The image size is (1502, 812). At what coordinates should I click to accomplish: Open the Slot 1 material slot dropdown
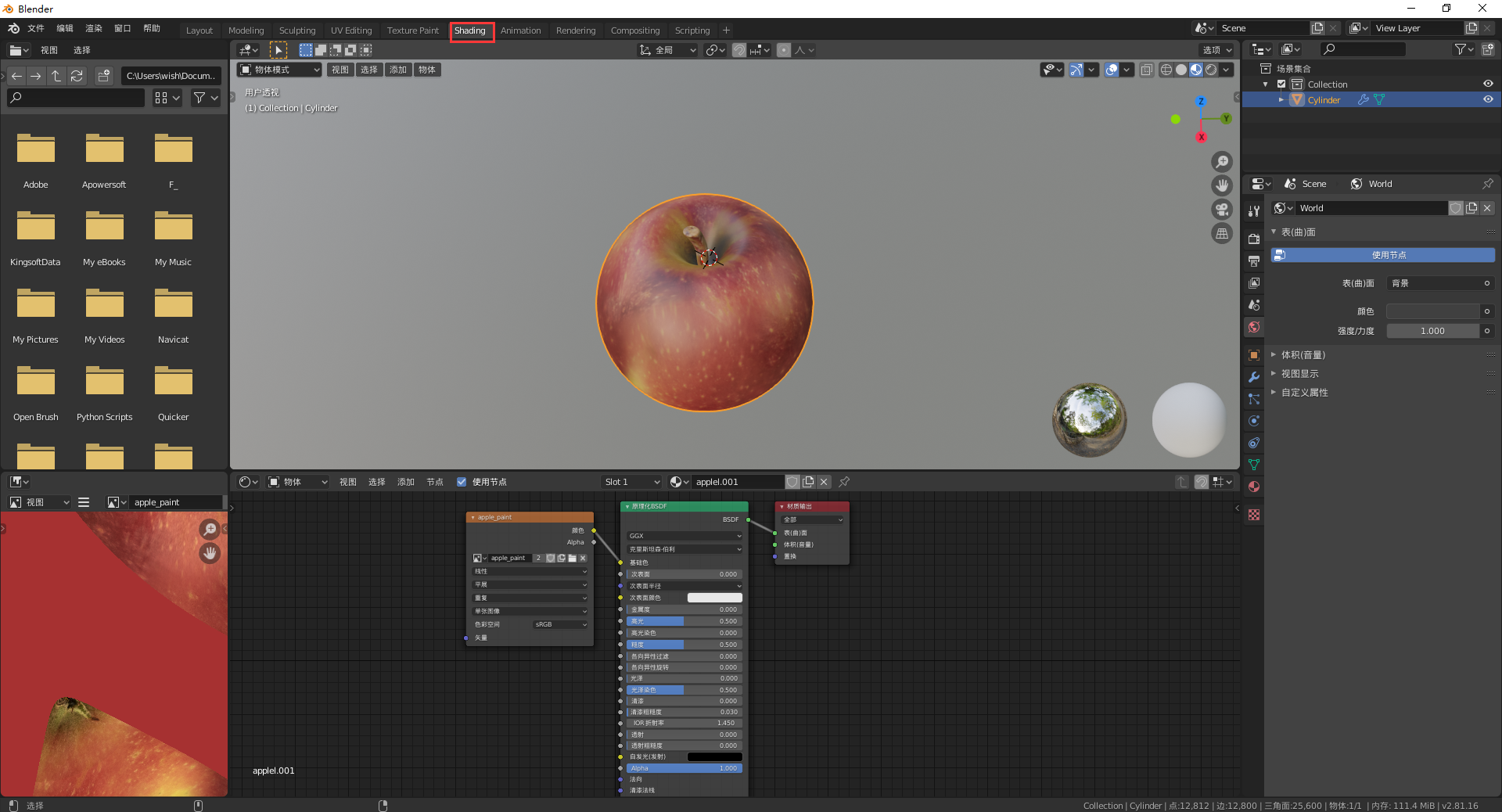[x=632, y=482]
